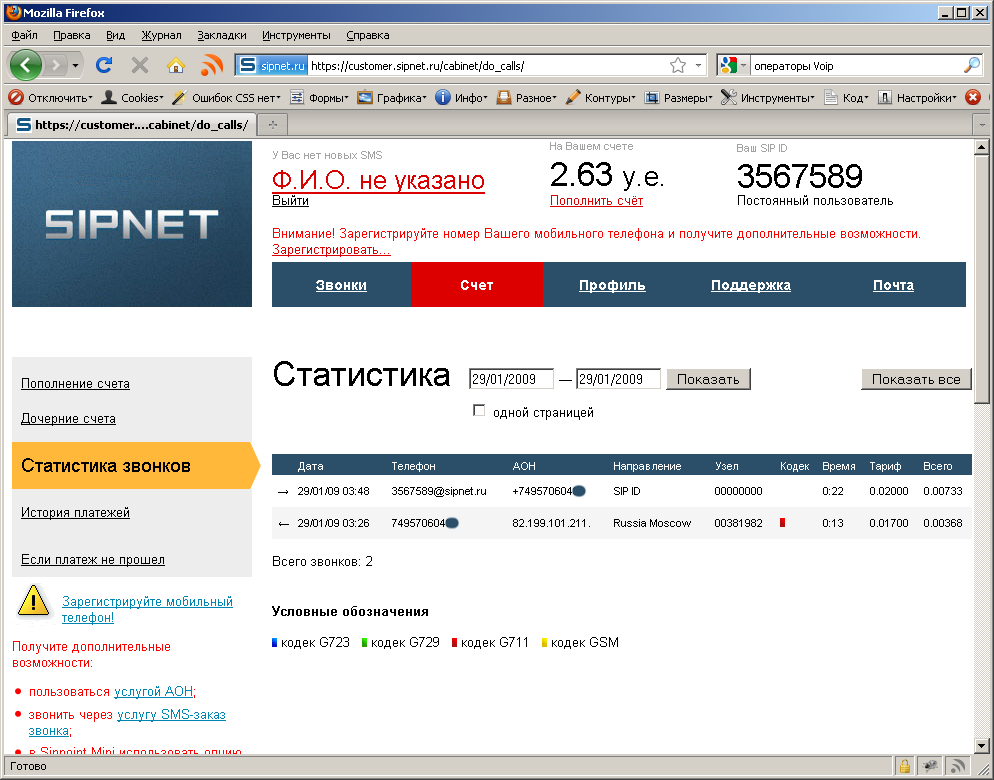Open the Инструменты menu in menu bar
Image resolution: width=994 pixels, height=780 pixels.
(296, 35)
